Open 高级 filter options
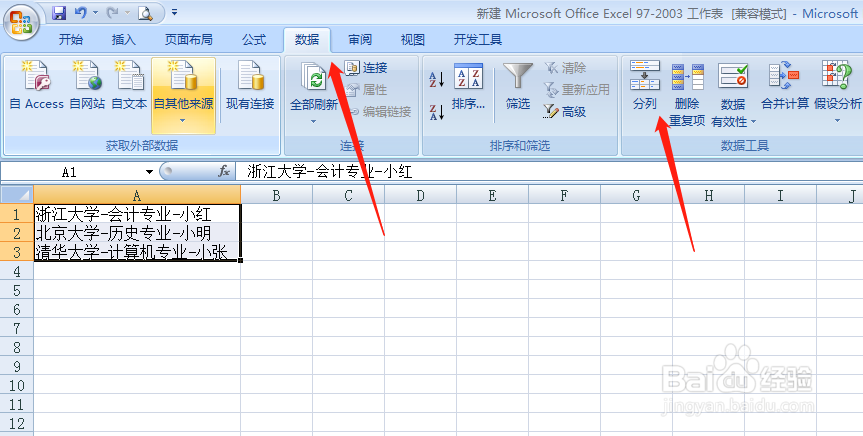Image resolution: width=863 pixels, height=436 pixels. coord(565,112)
